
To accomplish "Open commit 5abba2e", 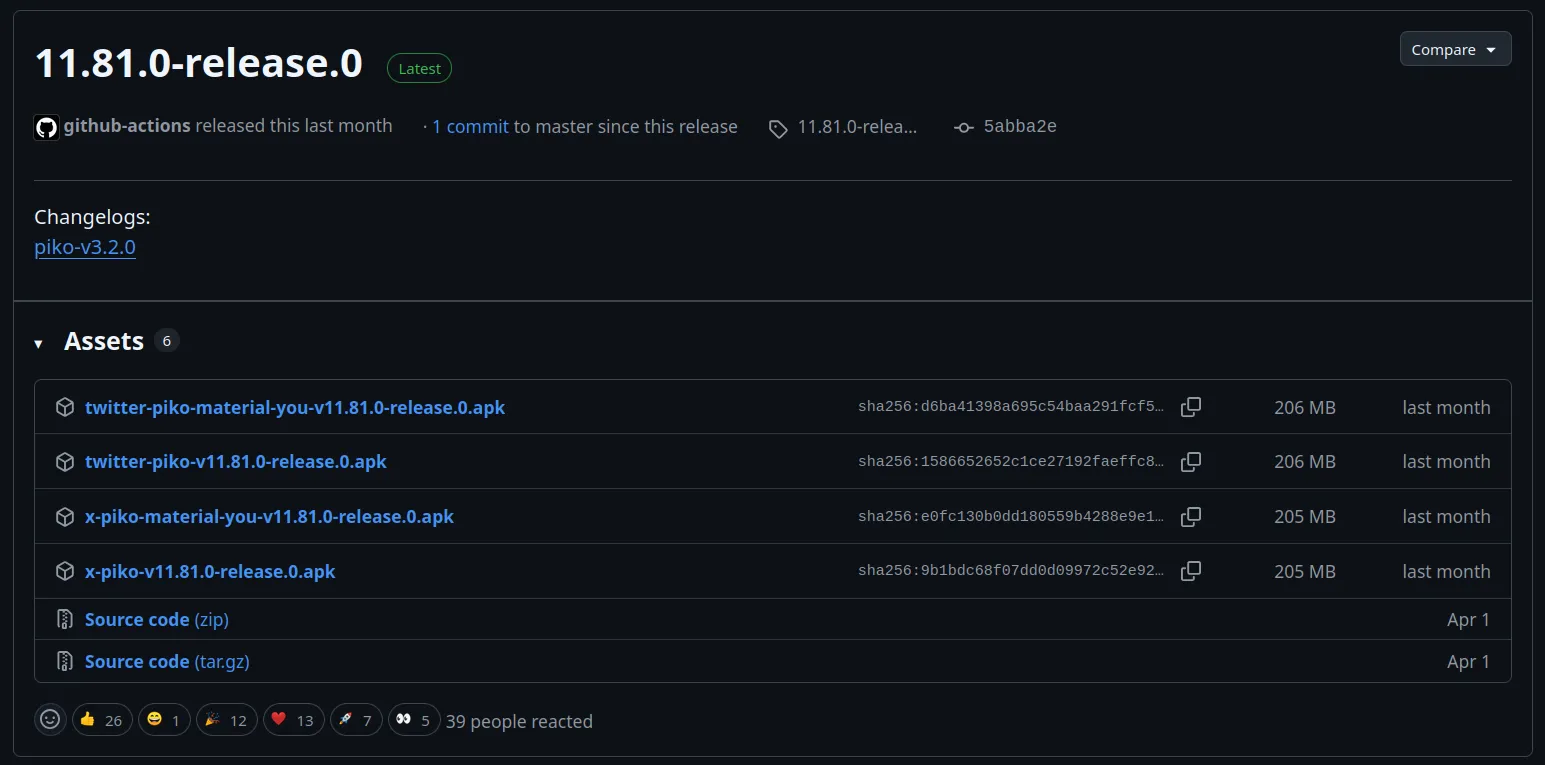I will [1020, 126].
